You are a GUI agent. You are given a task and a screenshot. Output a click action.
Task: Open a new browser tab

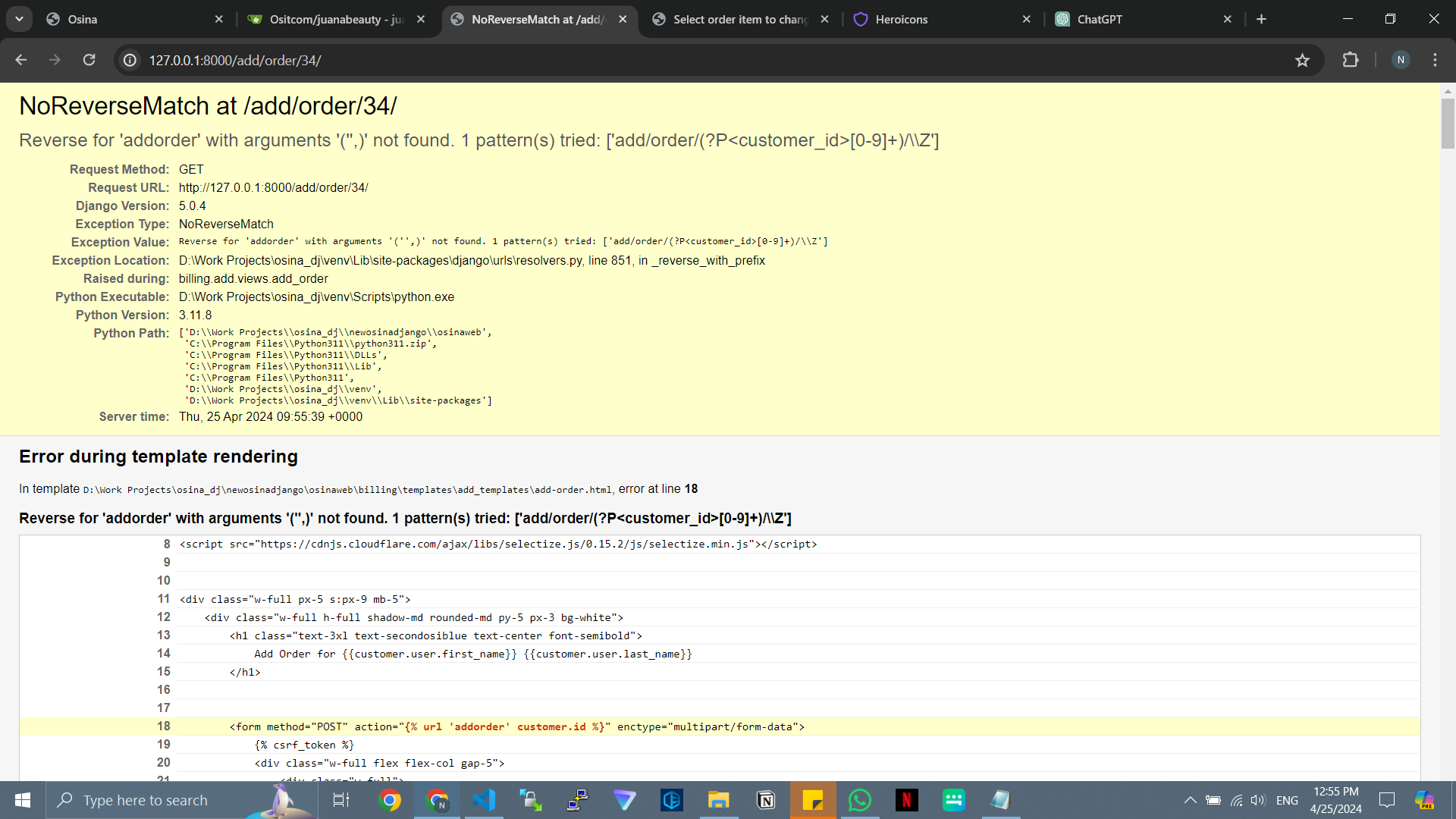click(x=1261, y=19)
